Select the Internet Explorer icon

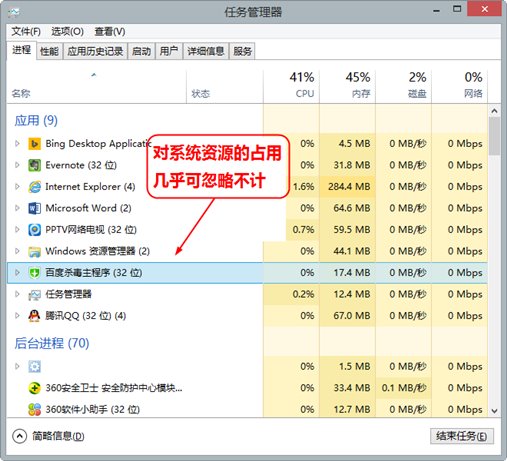tap(34, 187)
